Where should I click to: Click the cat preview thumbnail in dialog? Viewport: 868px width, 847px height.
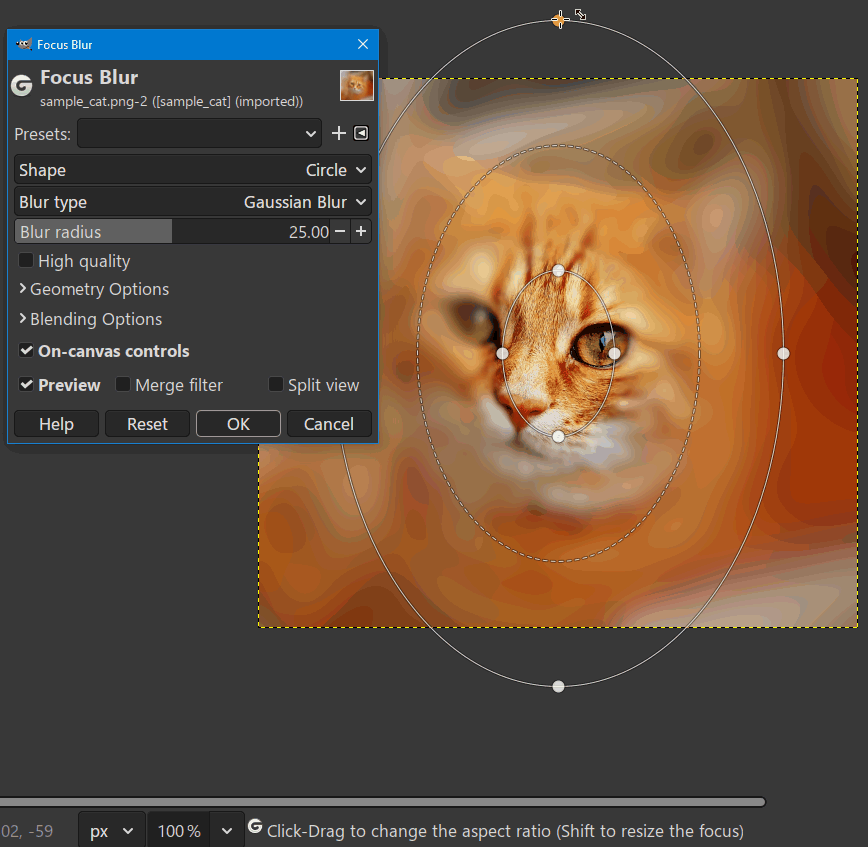click(x=357, y=85)
